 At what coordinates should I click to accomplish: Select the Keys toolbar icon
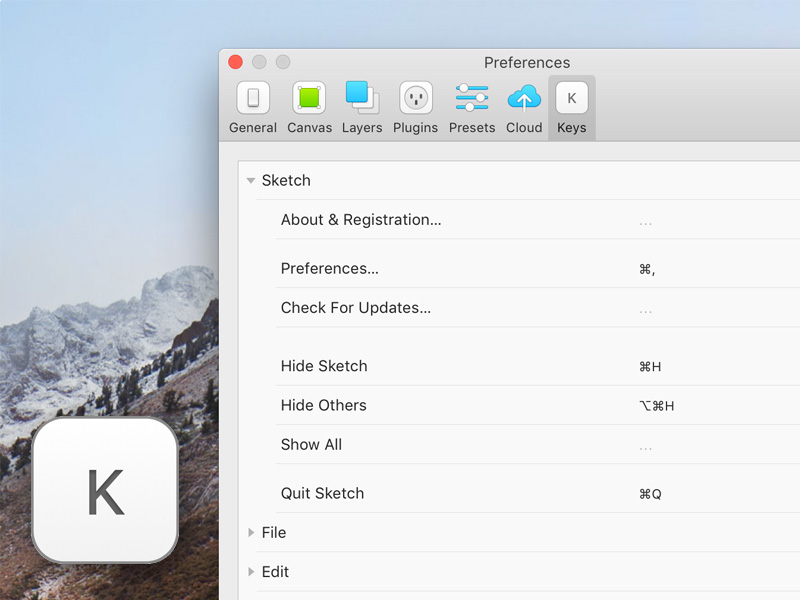pos(571,97)
